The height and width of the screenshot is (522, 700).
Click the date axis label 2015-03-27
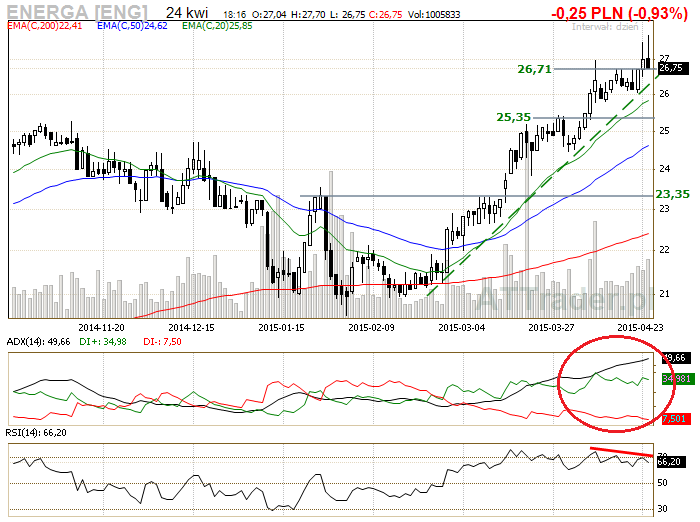(x=551, y=327)
